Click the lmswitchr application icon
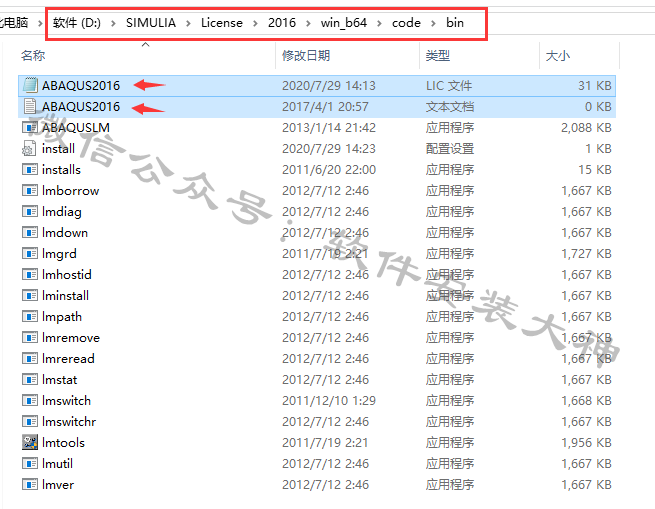 tap(30, 421)
